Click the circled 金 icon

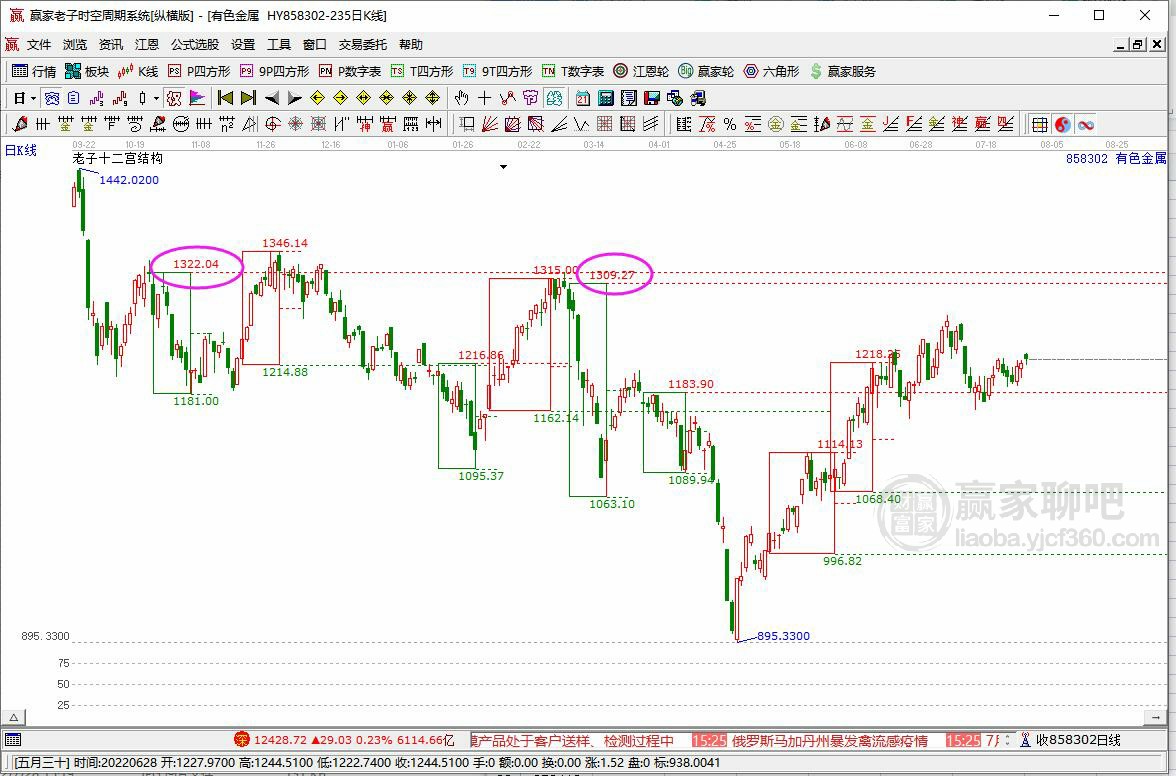coord(776,124)
